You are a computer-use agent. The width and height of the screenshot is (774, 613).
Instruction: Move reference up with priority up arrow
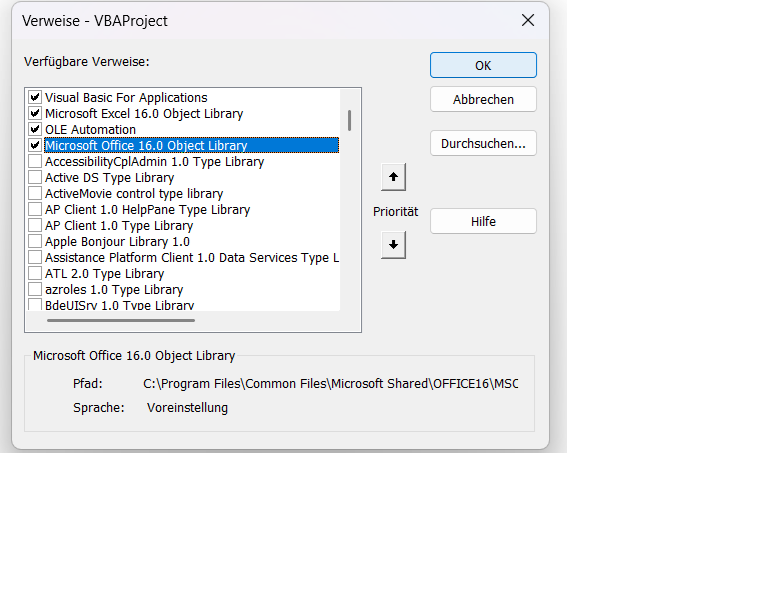[x=393, y=177]
